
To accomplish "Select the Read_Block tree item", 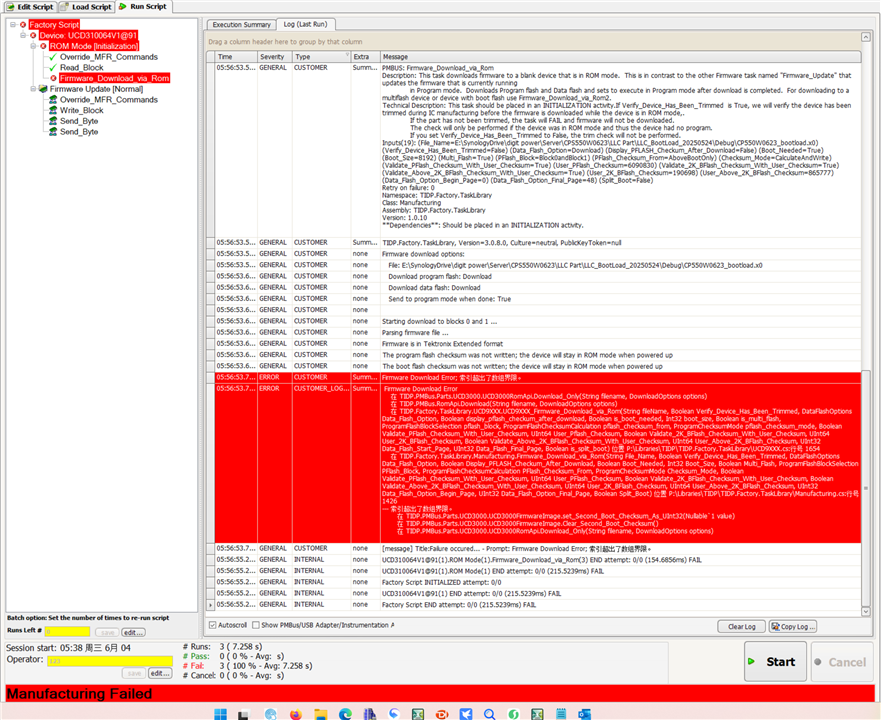I will [x=81, y=67].
